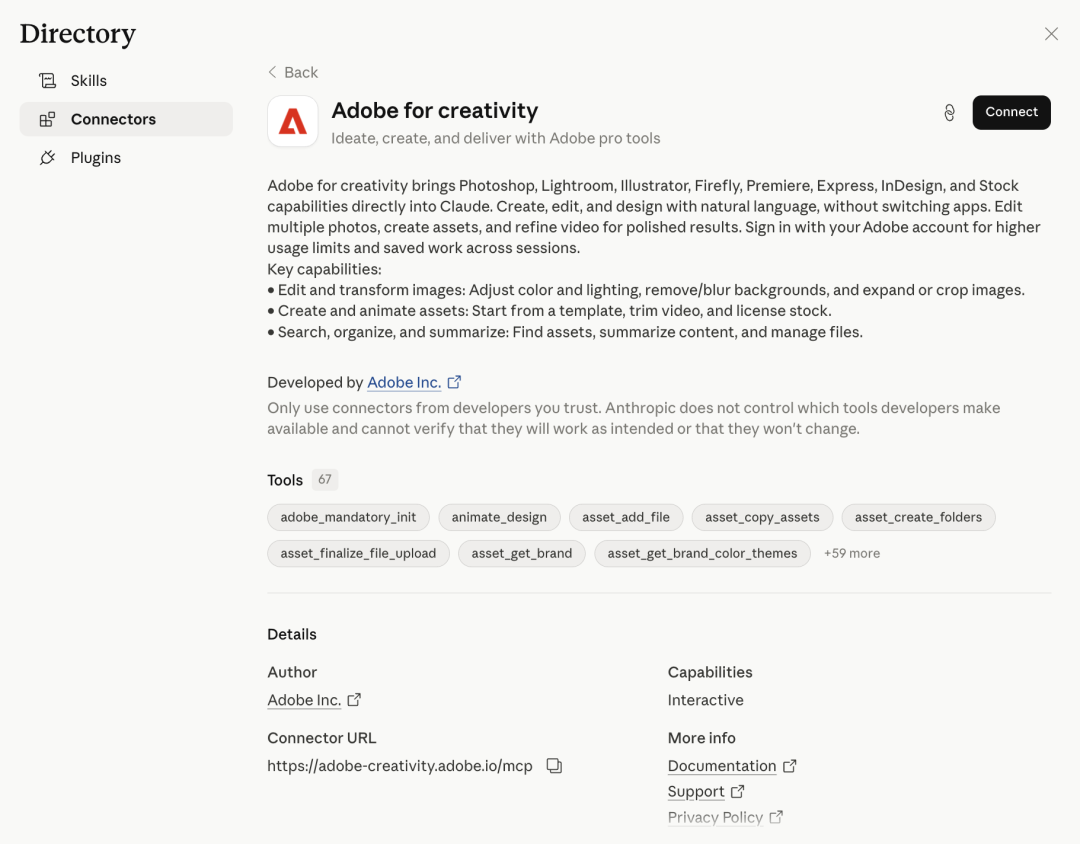1080x844 pixels.
Task: Copy the connector URL with copy icon
Action: [554, 766]
